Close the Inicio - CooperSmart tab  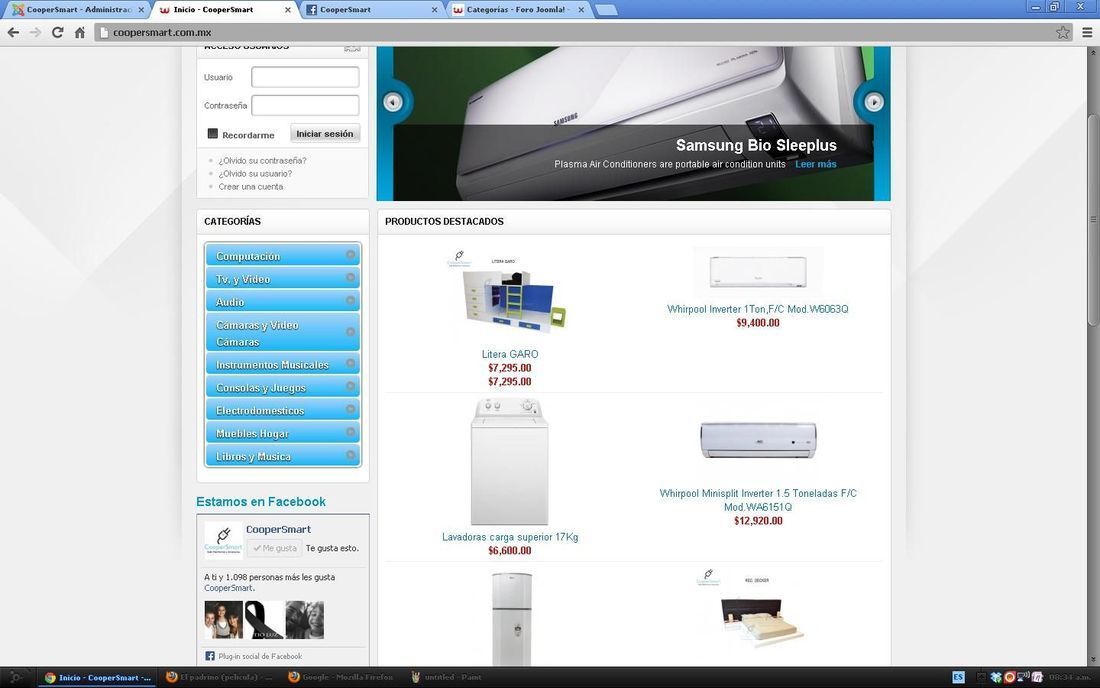click(x=288, y=10)
